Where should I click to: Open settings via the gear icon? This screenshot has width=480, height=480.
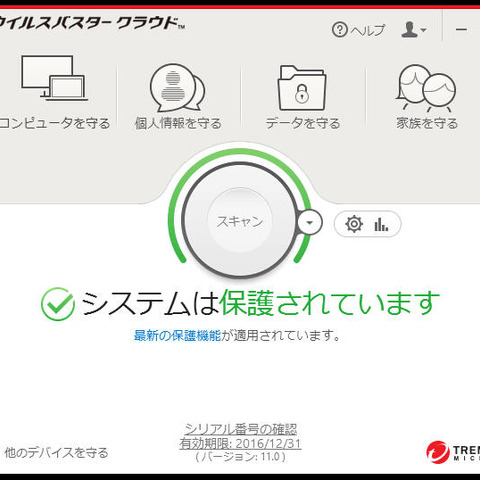pos(354,224)
